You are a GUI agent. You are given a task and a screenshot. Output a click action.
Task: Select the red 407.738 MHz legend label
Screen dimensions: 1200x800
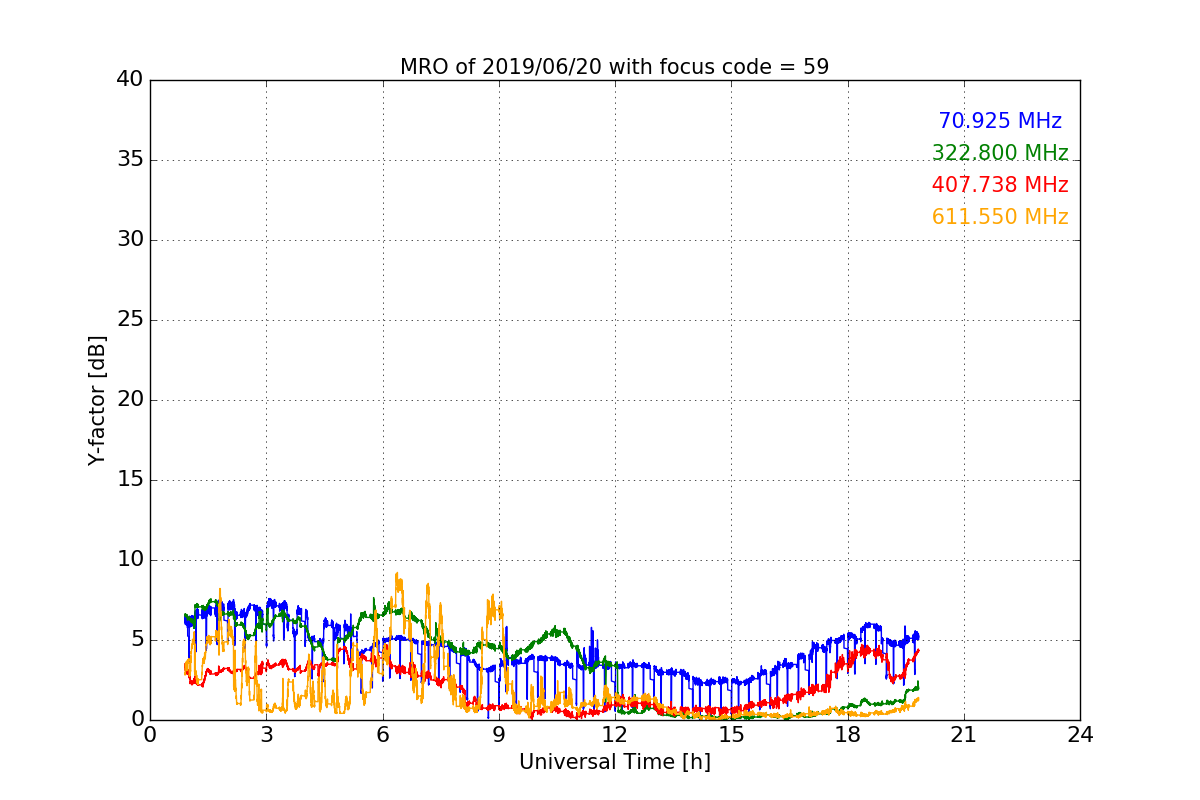pos(1000,185)
